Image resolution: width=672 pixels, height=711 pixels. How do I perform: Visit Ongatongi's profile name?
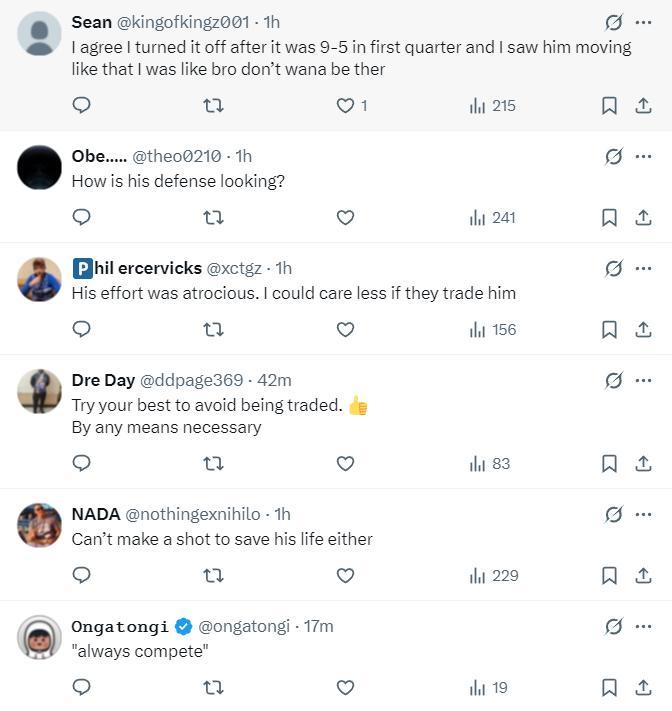coord(120,626)
